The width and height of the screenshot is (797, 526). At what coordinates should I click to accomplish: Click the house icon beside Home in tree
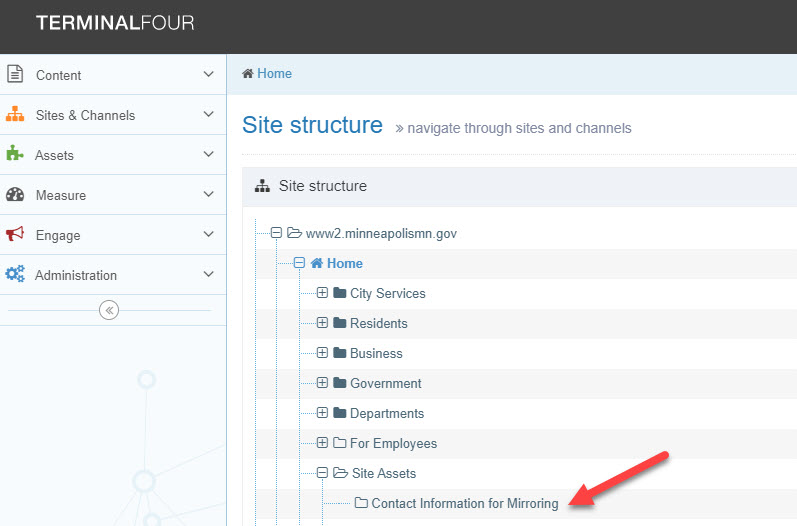[x=317, y=263]
